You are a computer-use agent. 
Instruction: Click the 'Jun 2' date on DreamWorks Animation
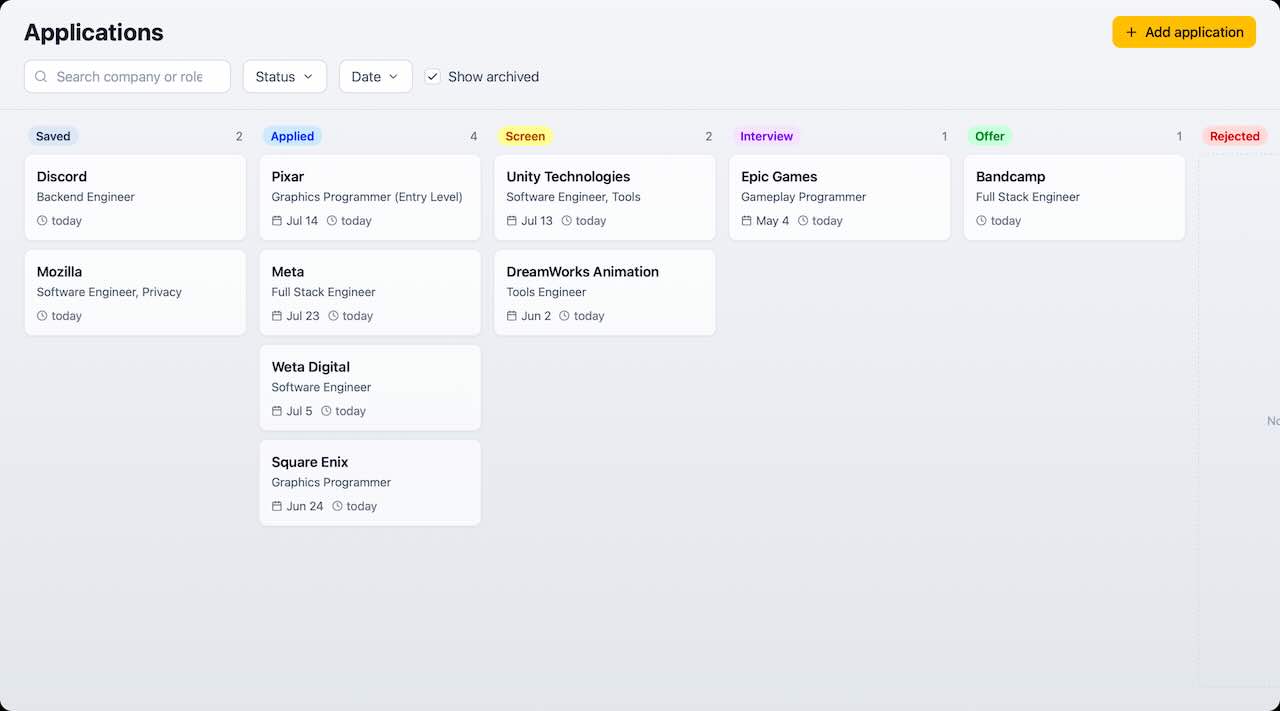(536, 316)
